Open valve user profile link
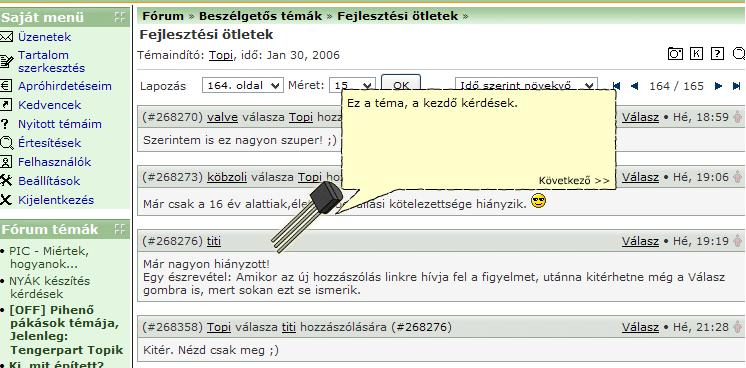This screenshot has height=368, width=746. [x=223, y=117]
